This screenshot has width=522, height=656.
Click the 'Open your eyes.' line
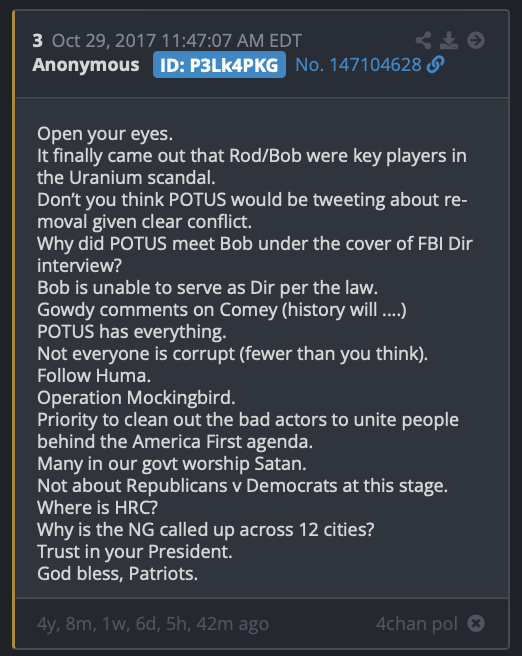(105, 134)
